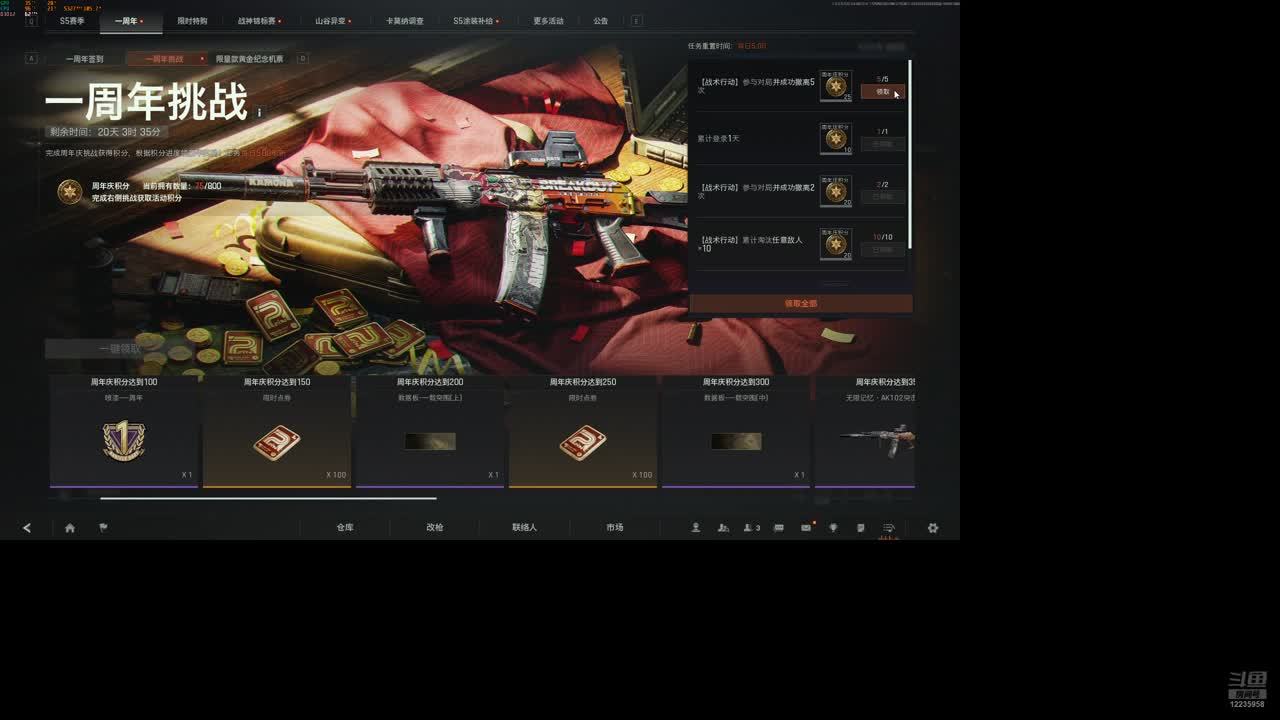Viewport: 1280px width, 720px height.
Task: Go to home via house icon
Action: [70, 528]
